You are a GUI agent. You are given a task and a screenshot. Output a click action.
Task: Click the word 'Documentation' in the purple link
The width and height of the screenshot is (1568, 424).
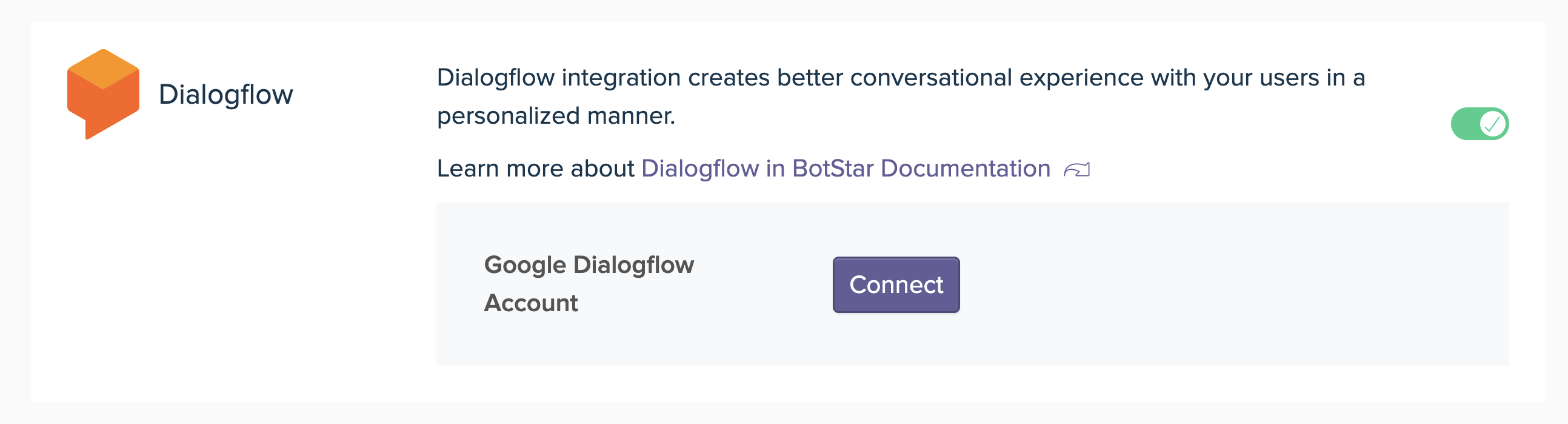pyautogui.click(x=966, y=168)
